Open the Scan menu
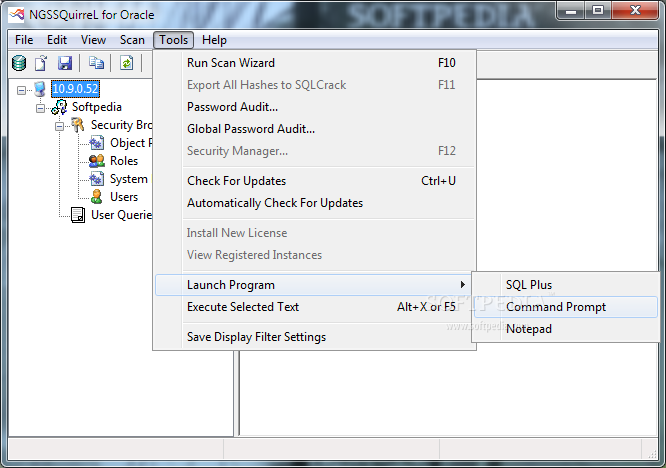This screenshot has width=666, height=468. [132, 40]
